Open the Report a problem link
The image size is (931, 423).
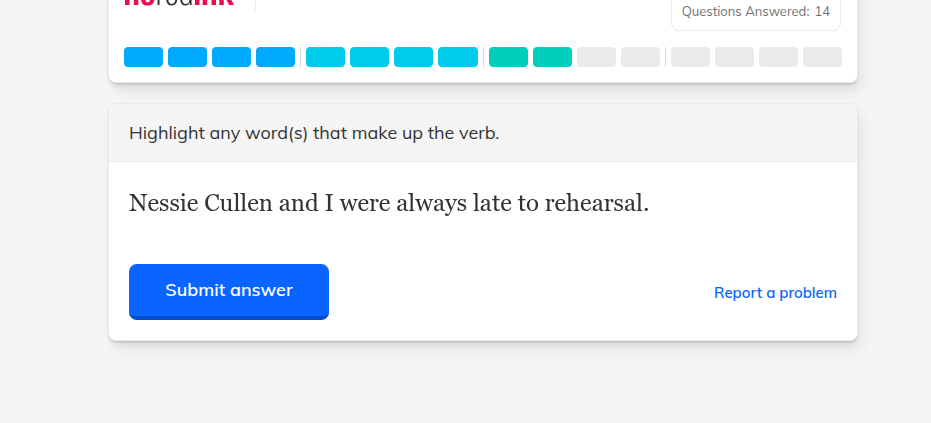pyautogui.click(x=775, y=293)
